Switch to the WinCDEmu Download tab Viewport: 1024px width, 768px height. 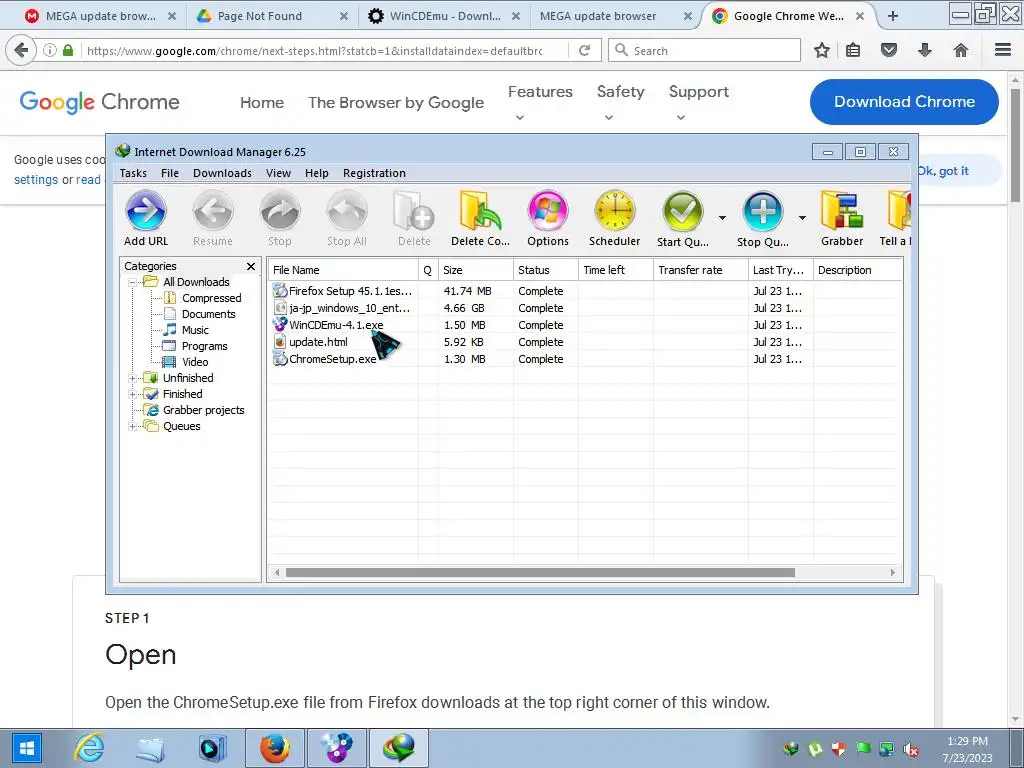tap(444, 16)
